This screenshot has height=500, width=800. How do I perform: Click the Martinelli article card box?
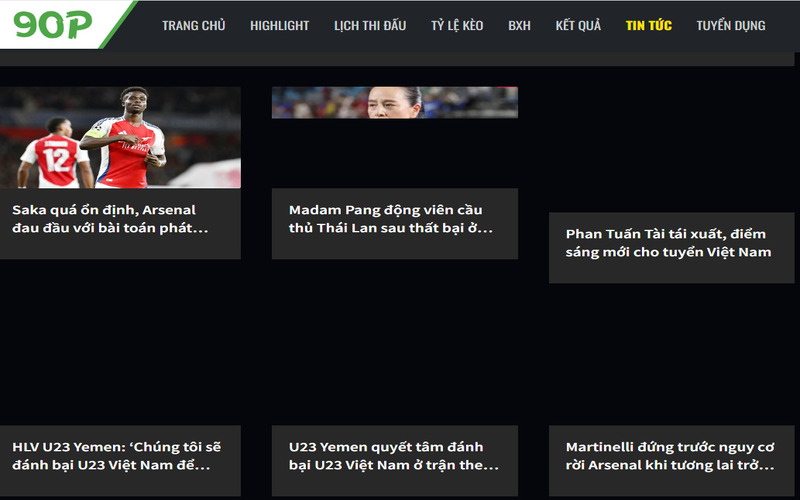(671, 461)
